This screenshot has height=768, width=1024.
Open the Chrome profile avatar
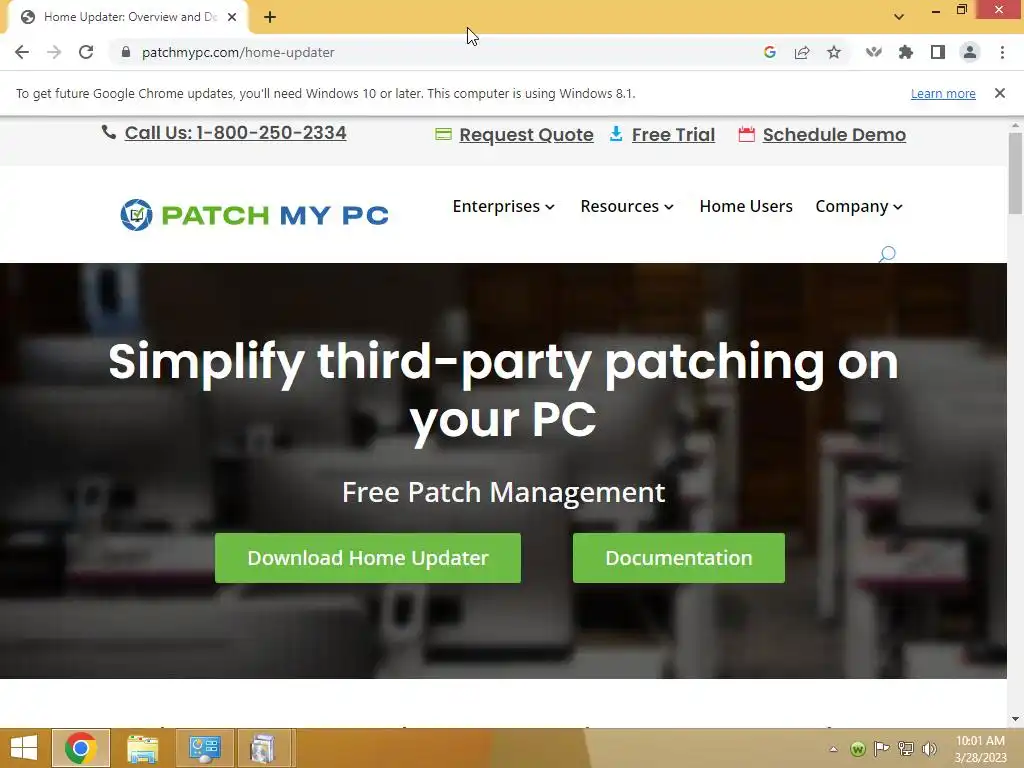point(970,52)
